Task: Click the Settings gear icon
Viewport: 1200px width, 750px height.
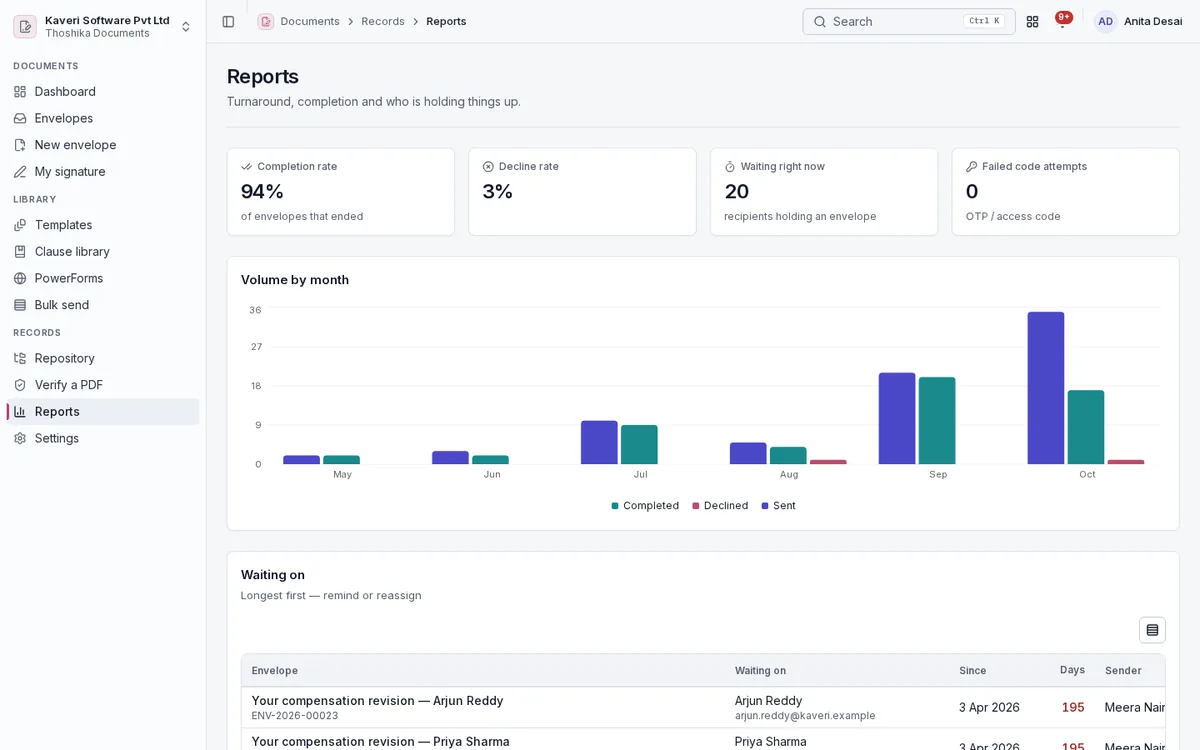Action: [20, 438]
